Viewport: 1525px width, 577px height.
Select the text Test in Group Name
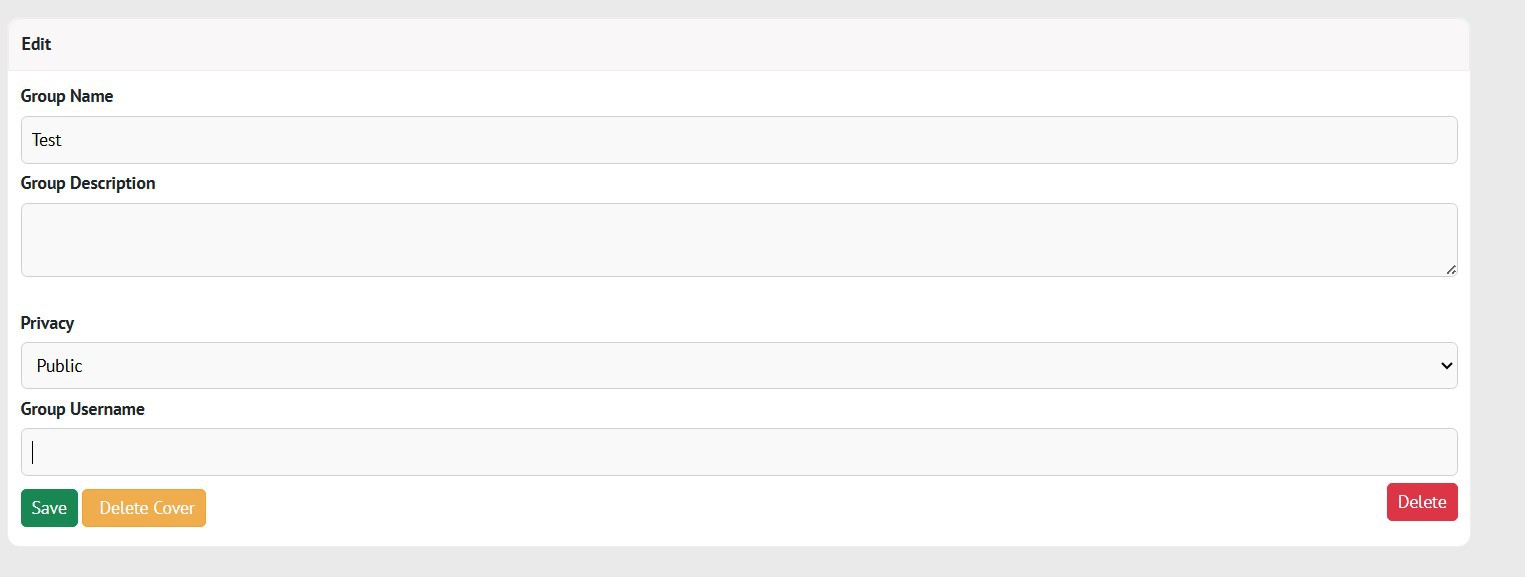click(x=46, y=139)
